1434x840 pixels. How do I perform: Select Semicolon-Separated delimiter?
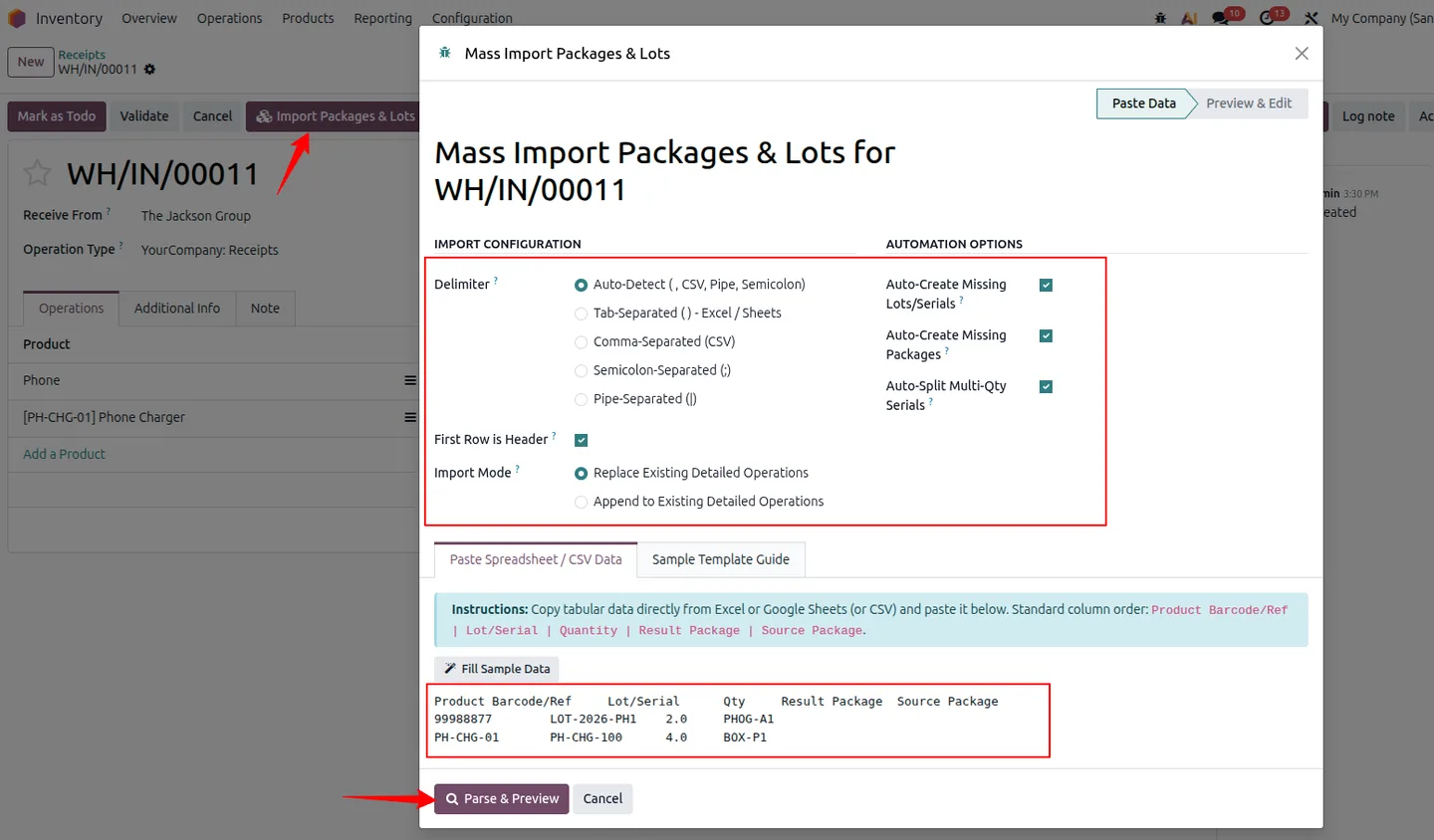(x=581, y=371)
